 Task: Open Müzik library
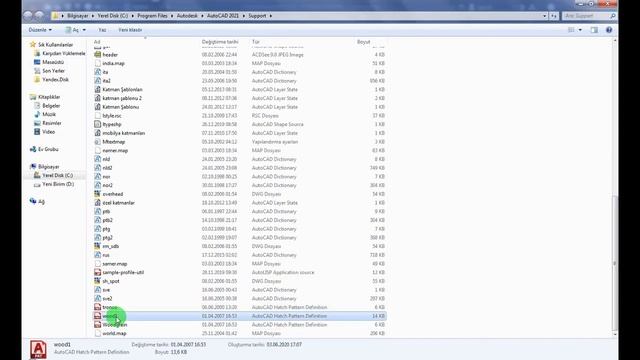[x=49, y=114]
